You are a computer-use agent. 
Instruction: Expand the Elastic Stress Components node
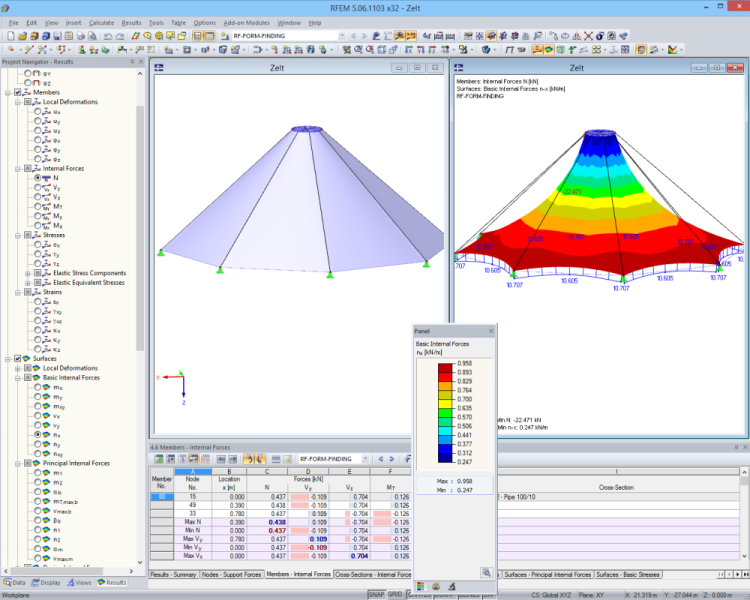click(x=27, y=273)
